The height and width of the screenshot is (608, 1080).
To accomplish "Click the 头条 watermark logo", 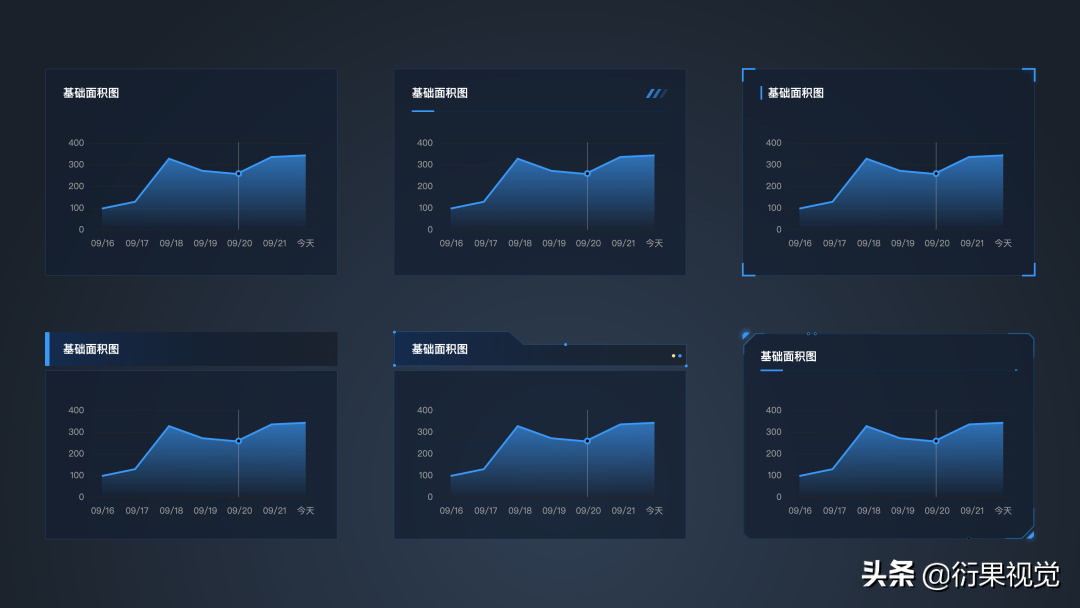I will pos(888,574).
